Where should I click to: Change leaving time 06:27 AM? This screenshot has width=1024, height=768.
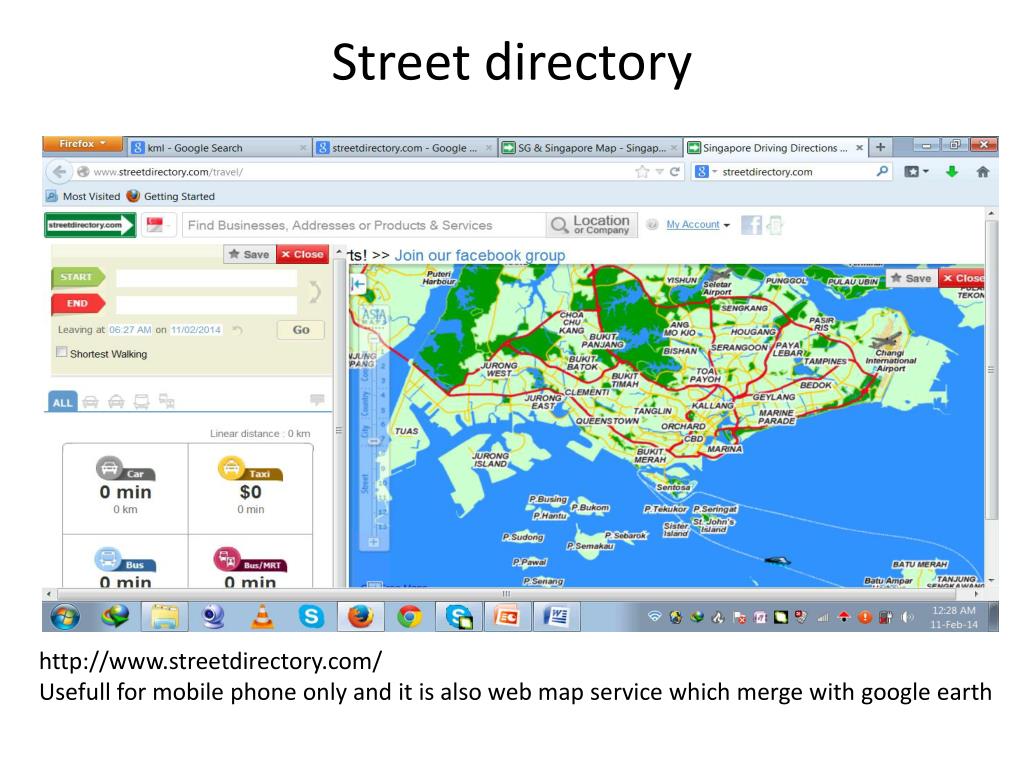(x=131, y=330)
